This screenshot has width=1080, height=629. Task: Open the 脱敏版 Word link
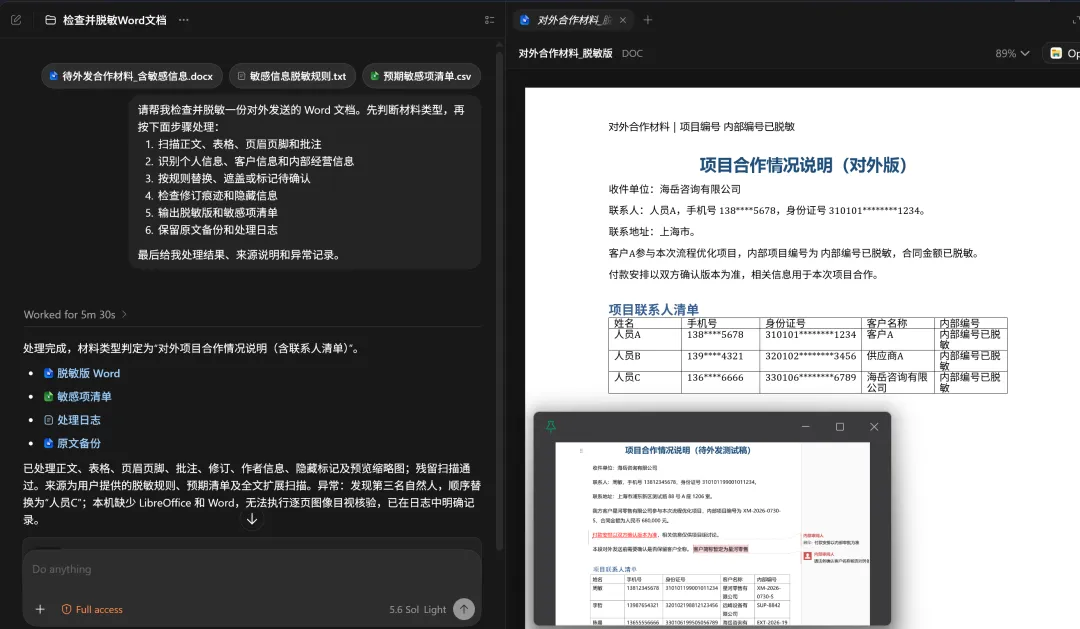point(88,373)
